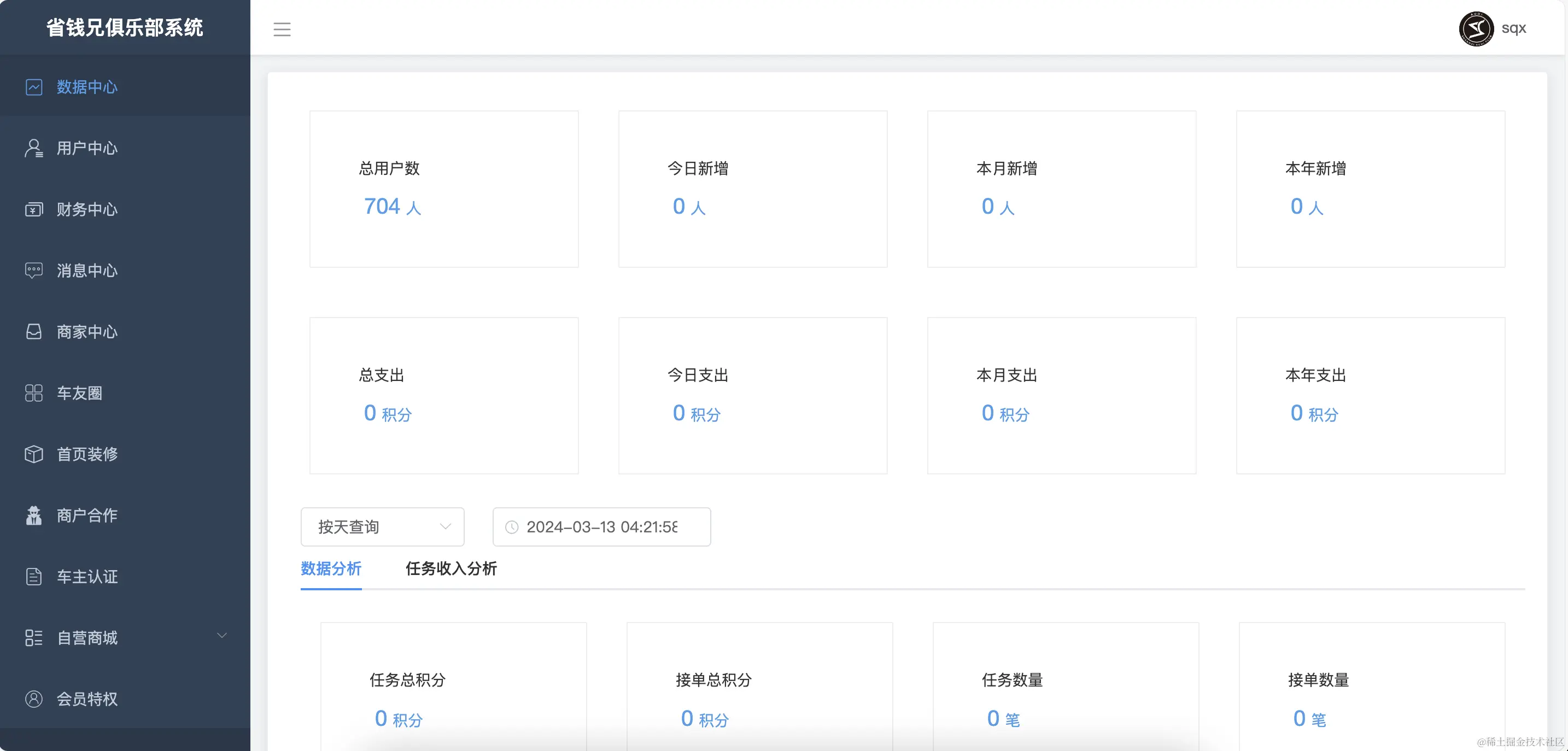Switch to the 任务收入分析 tab

(x=451, y=568)
